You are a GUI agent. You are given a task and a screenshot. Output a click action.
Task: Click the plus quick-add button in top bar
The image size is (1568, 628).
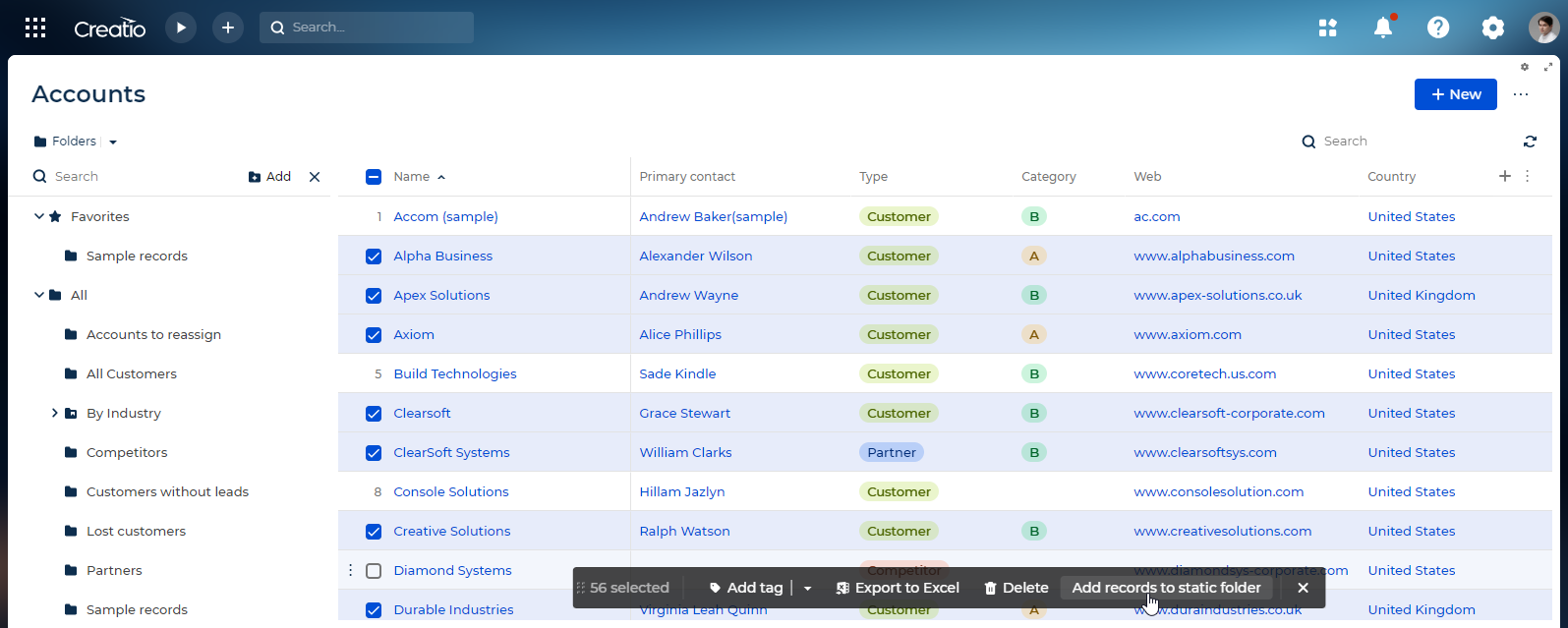[x=228, y=28]
